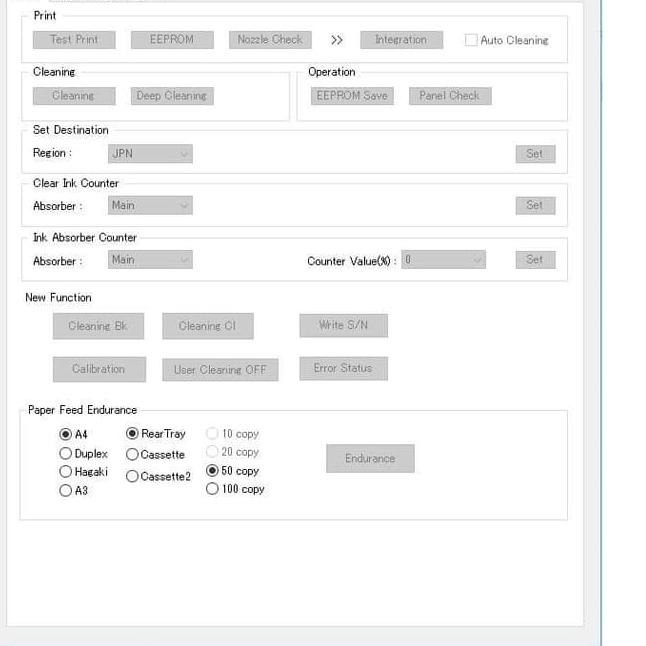Open the Counter Value (%) dropdown
Screen dimensions: 646x646
click(444, 260)
